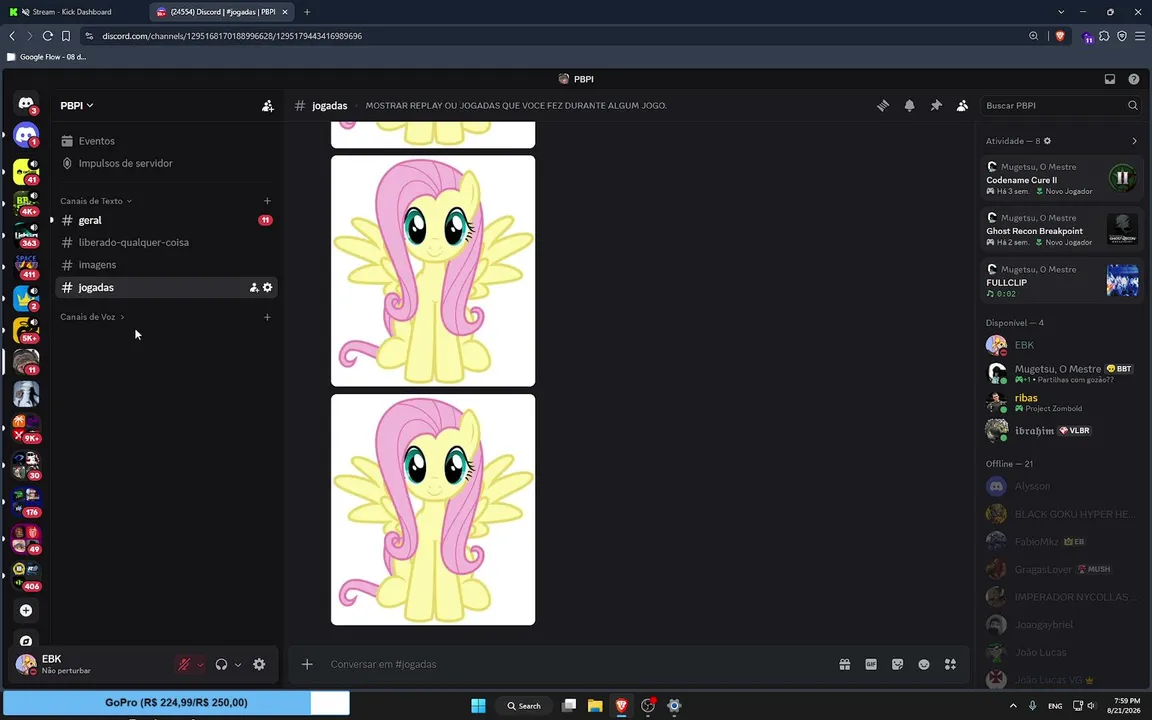Click the browser address bar URL

click(232, 36)
